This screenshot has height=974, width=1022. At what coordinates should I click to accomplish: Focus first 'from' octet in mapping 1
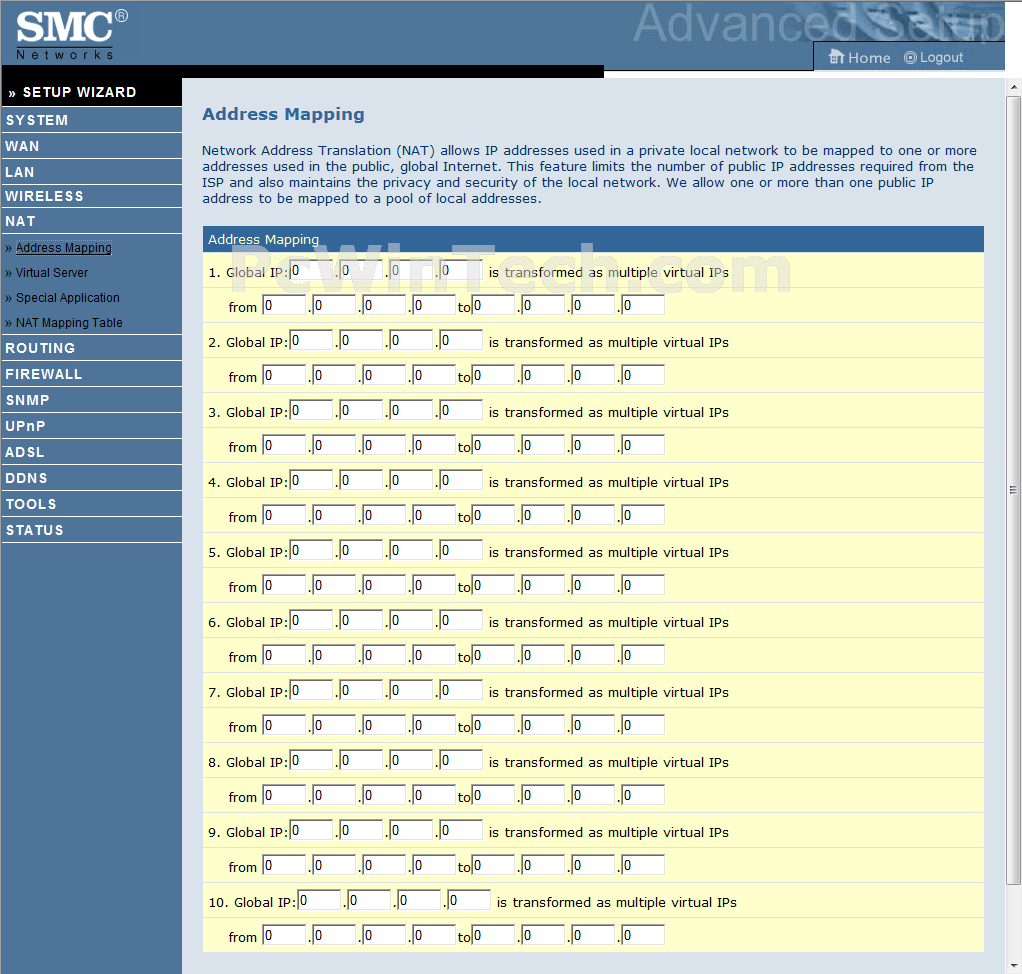(284, 305)
